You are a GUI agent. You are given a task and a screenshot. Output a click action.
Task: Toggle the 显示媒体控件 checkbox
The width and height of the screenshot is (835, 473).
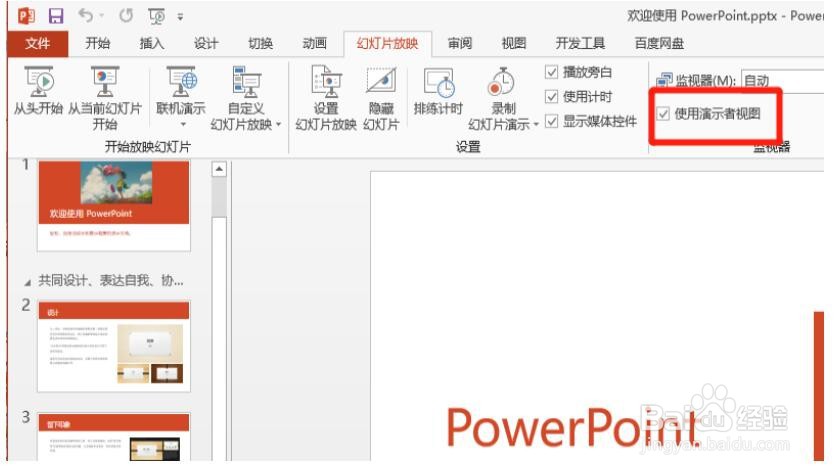tap(552, 121)
